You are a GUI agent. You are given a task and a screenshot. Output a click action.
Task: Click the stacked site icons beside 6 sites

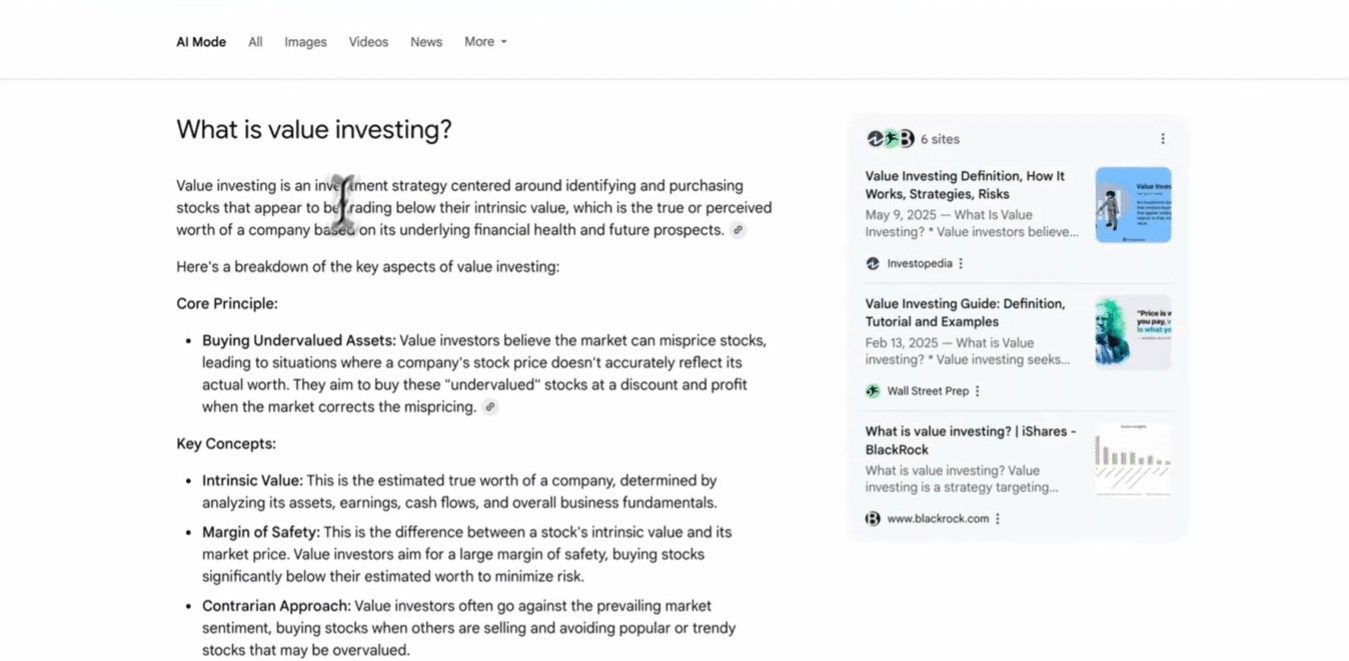coord(890,139)
